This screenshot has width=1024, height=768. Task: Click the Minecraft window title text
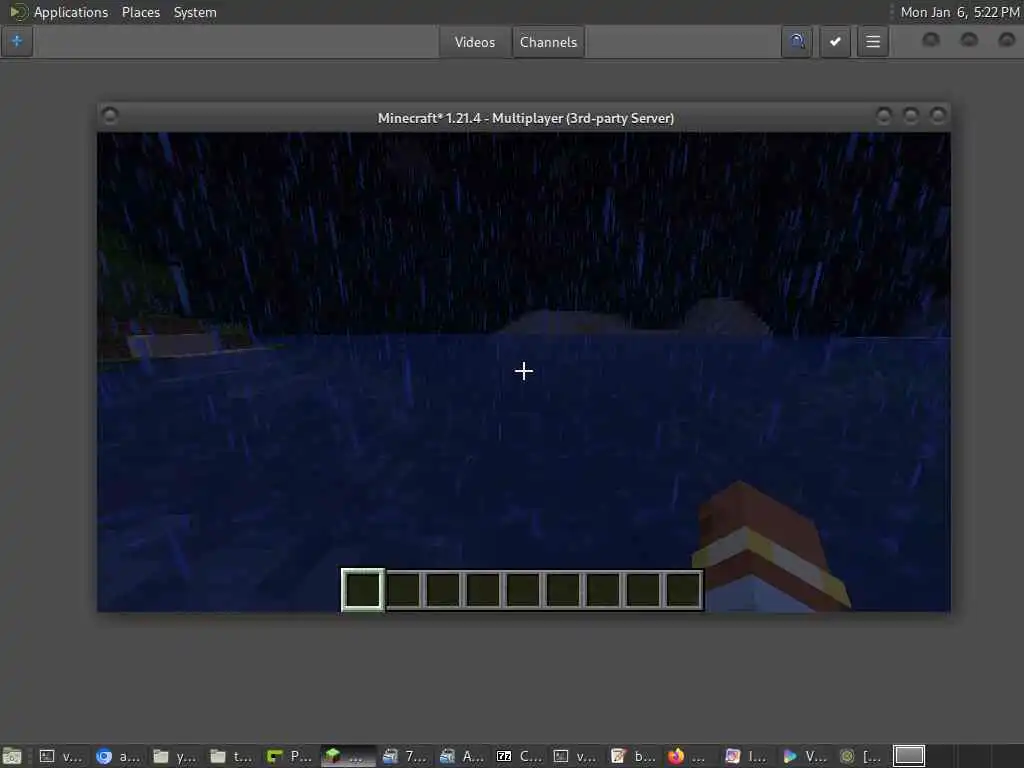(526, 118)
